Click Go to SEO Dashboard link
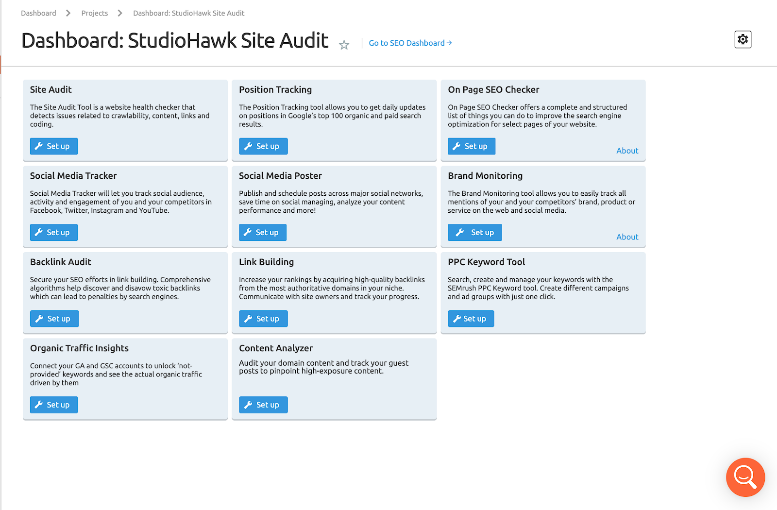This screenshot has width=777, height=510. 410,43
